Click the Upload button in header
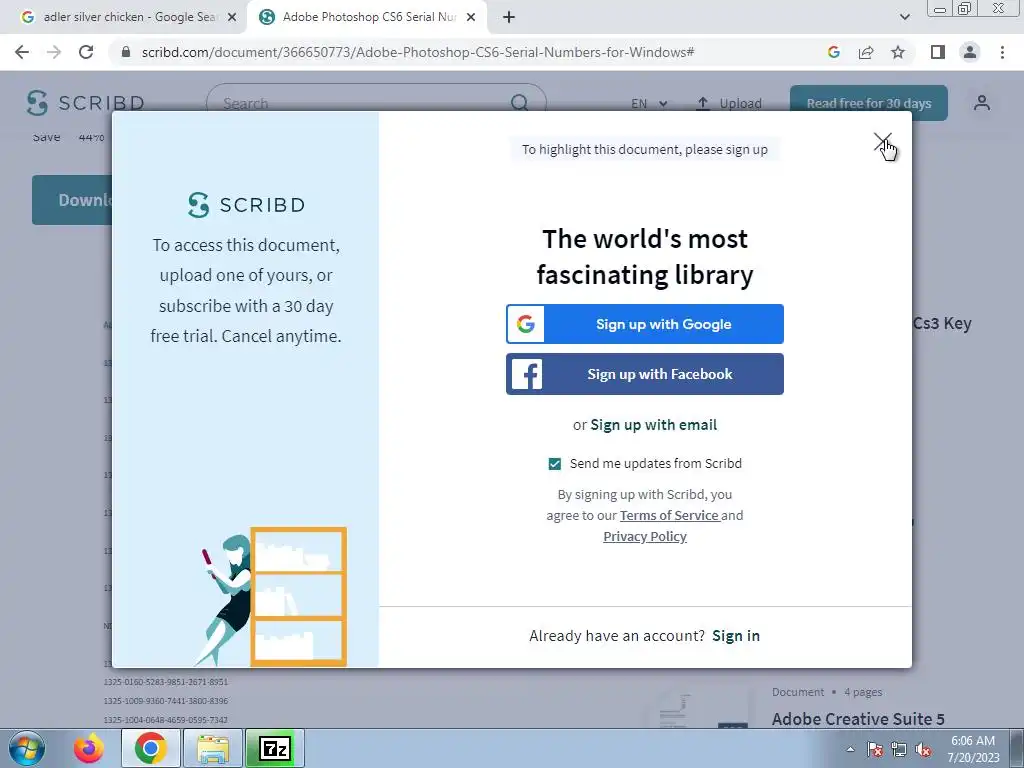1024x768 pixels. [x=729, y=103]
